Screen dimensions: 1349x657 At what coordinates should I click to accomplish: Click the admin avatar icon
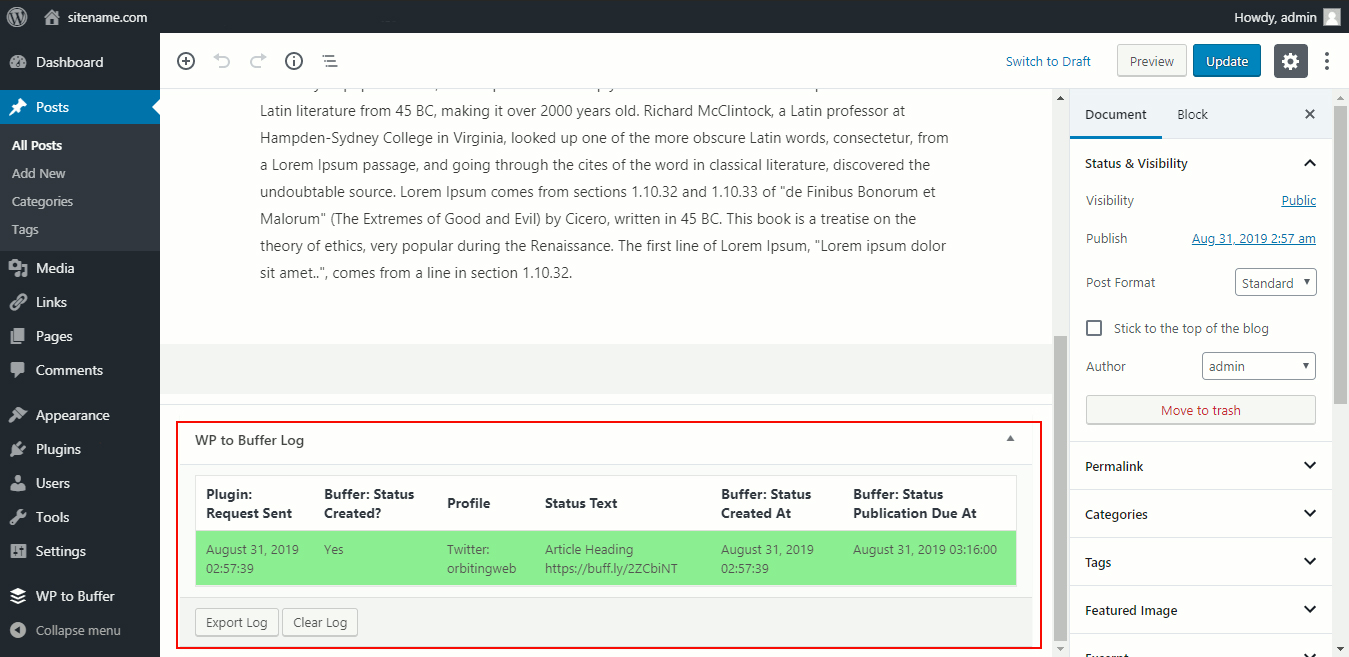[1331, 17]
